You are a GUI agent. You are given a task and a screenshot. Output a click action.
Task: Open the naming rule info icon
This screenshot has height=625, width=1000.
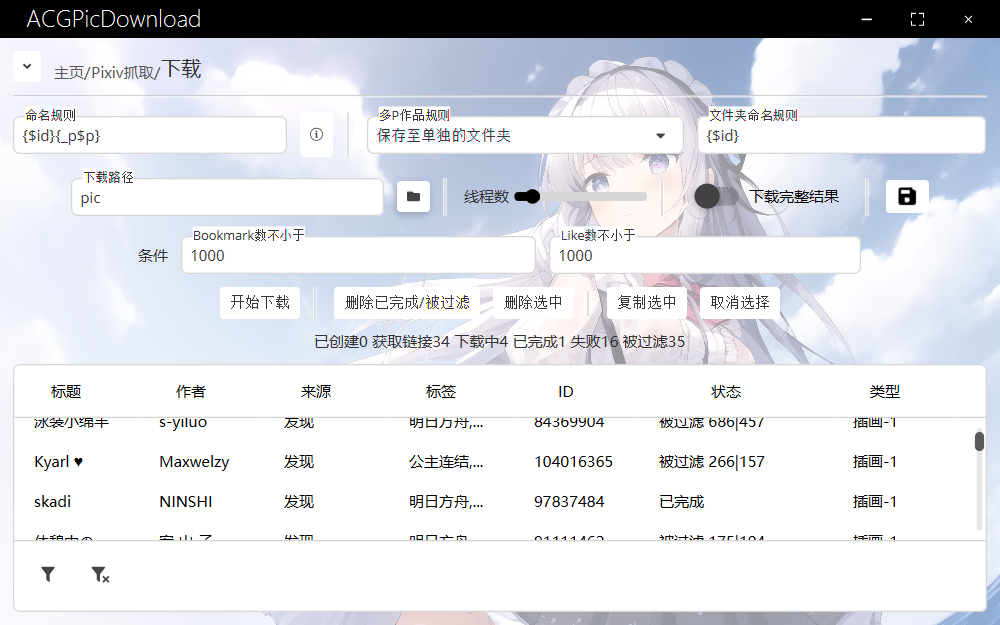point(316,135)
